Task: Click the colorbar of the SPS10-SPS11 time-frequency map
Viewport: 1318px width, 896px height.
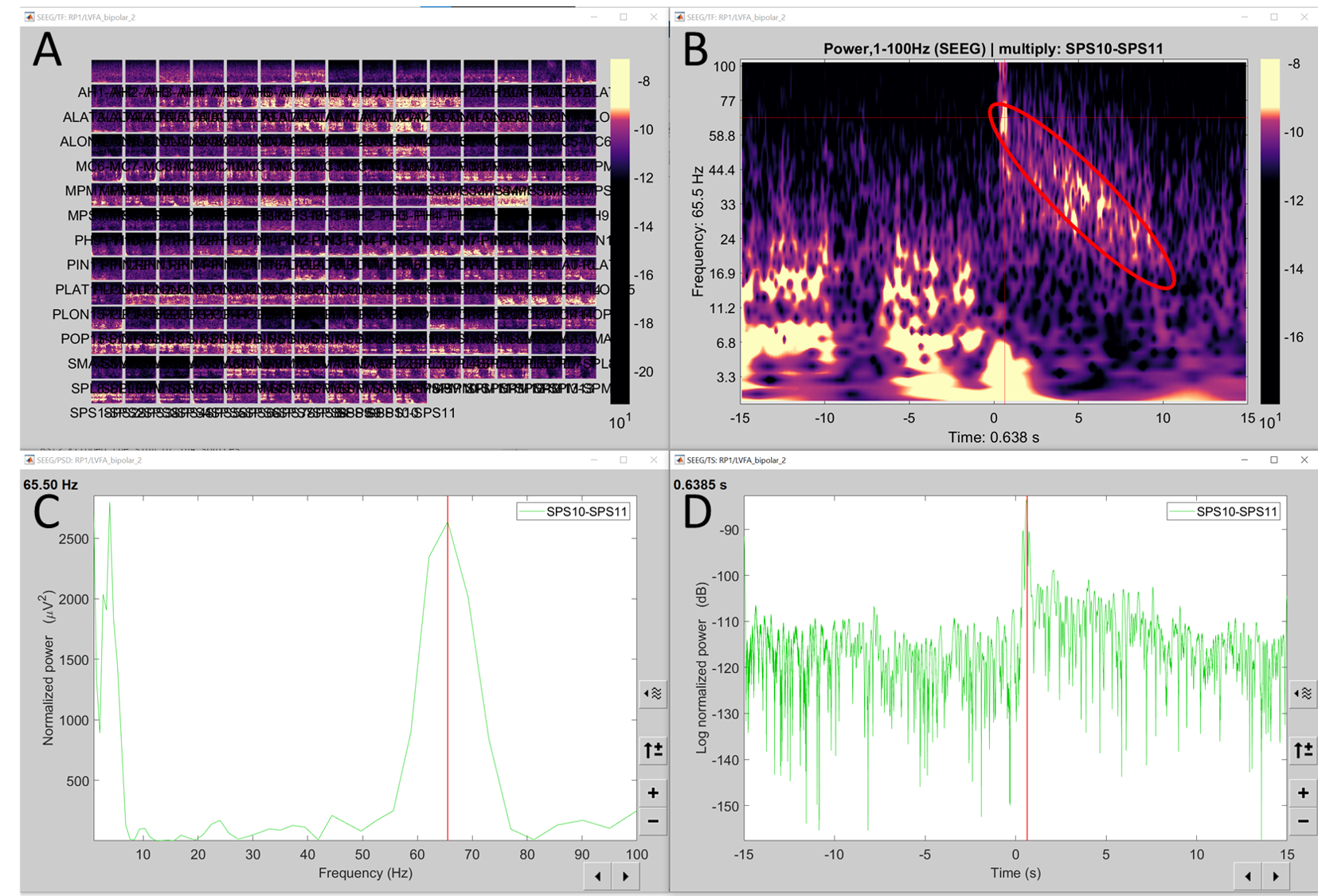Action: [x=1270, y=231]
